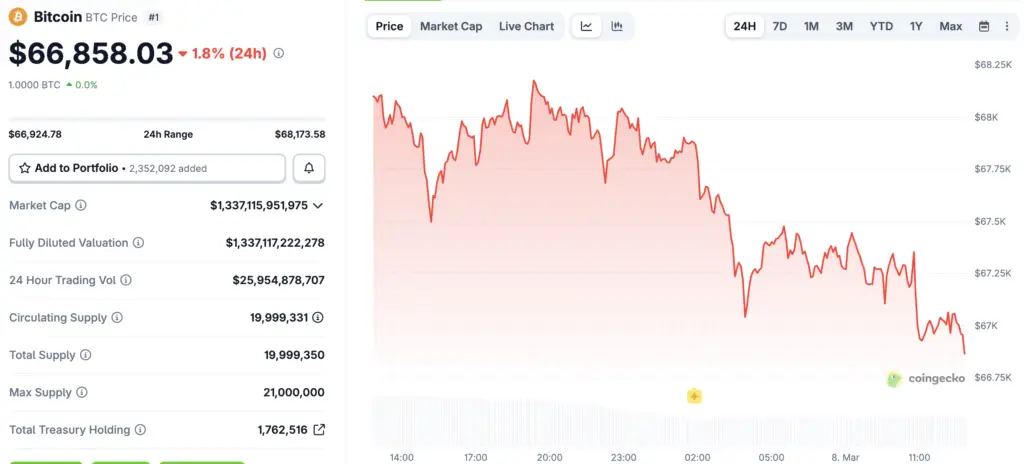This screenshot has height=464, width=1024.
Task: Select the YTD time range
Action: (881, 26)
